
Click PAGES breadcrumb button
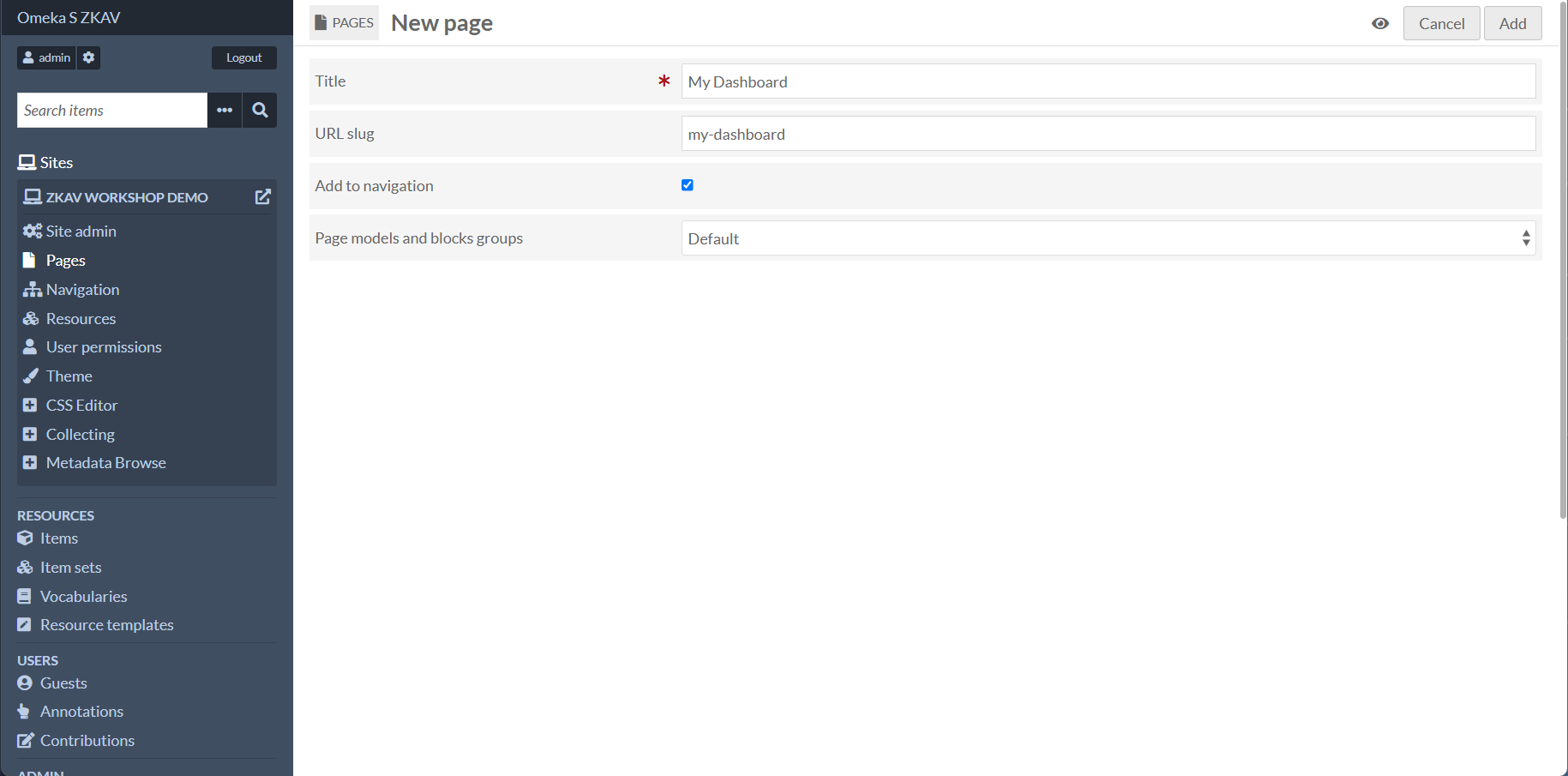(x=344, y=23)
